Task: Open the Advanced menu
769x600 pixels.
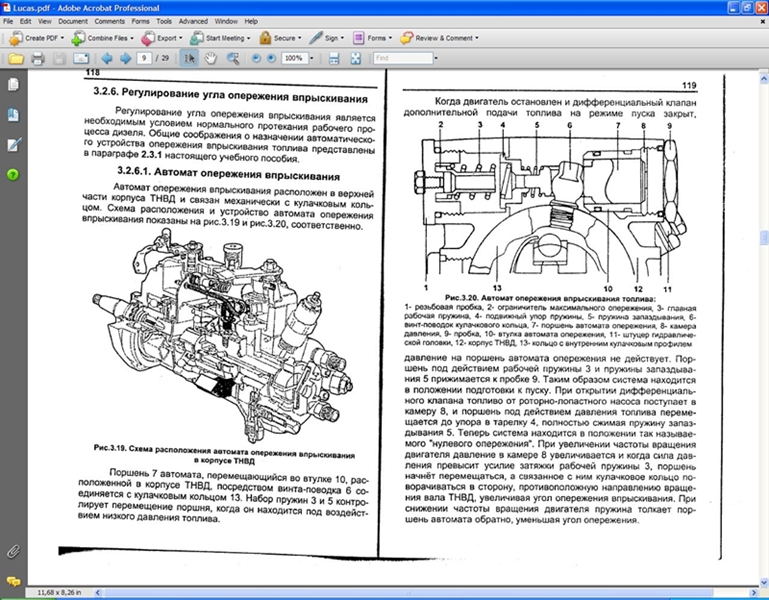Action: (x=193, y=20)
